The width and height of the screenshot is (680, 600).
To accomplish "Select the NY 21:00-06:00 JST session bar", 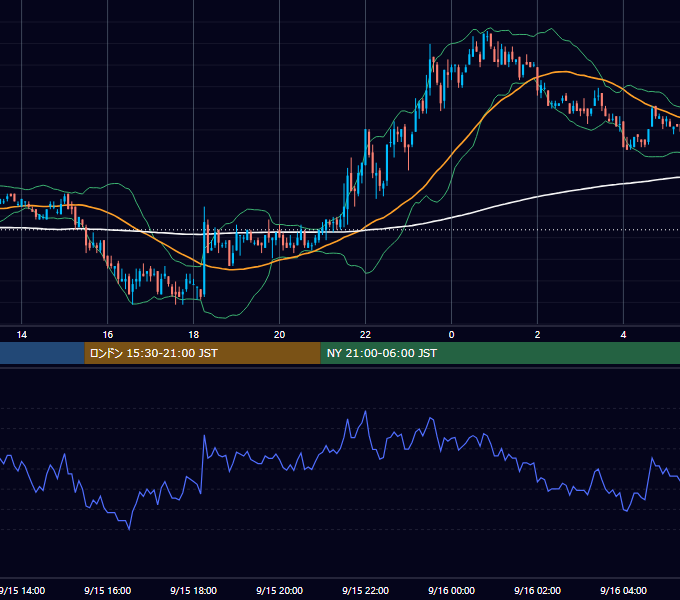I will pyautogui.click(x=500, y=353).
